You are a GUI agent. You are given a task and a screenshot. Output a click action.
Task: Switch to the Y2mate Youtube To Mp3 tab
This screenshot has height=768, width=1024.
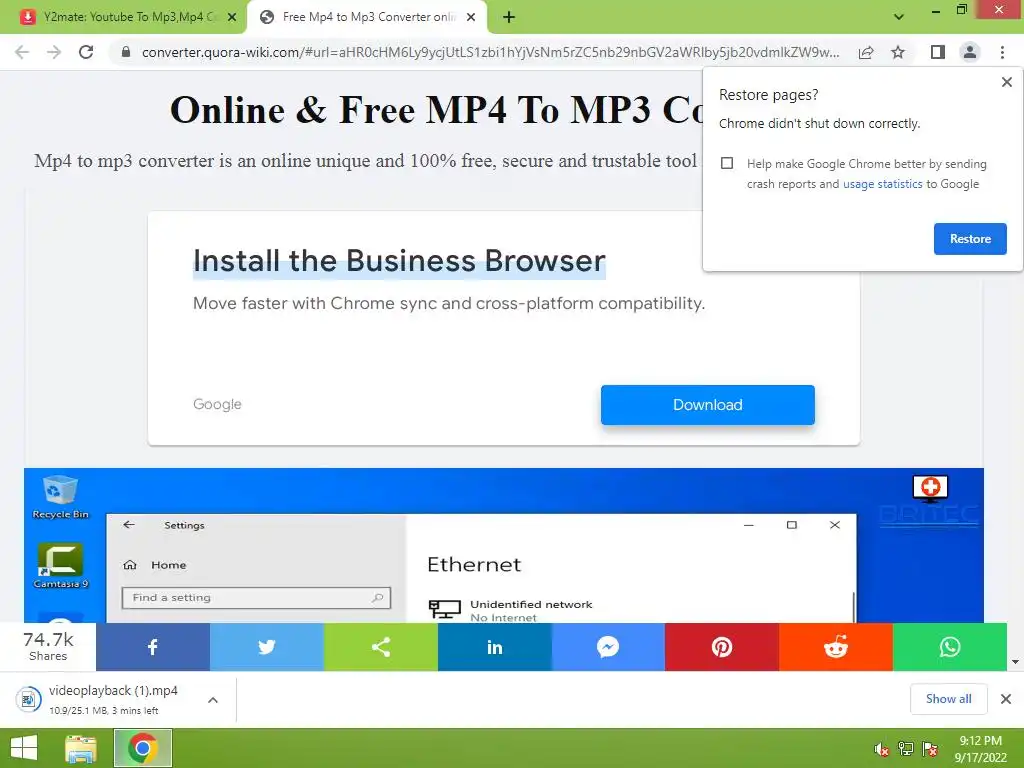pyautogui.click(x=131, y=17)
